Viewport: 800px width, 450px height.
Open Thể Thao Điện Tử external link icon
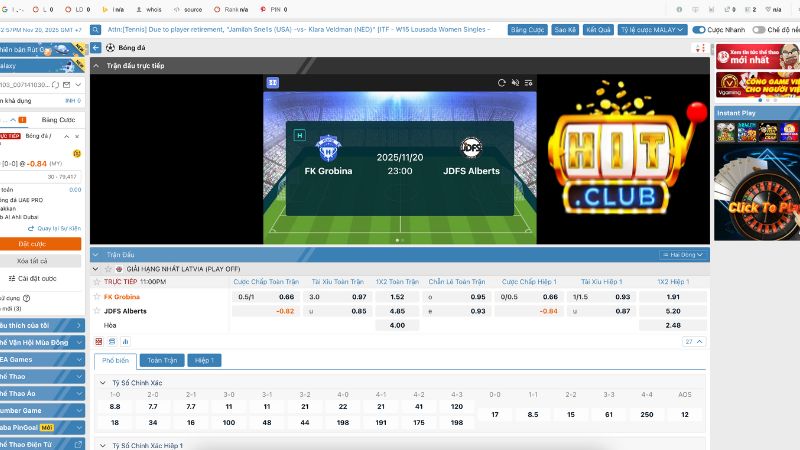[78, 444]
